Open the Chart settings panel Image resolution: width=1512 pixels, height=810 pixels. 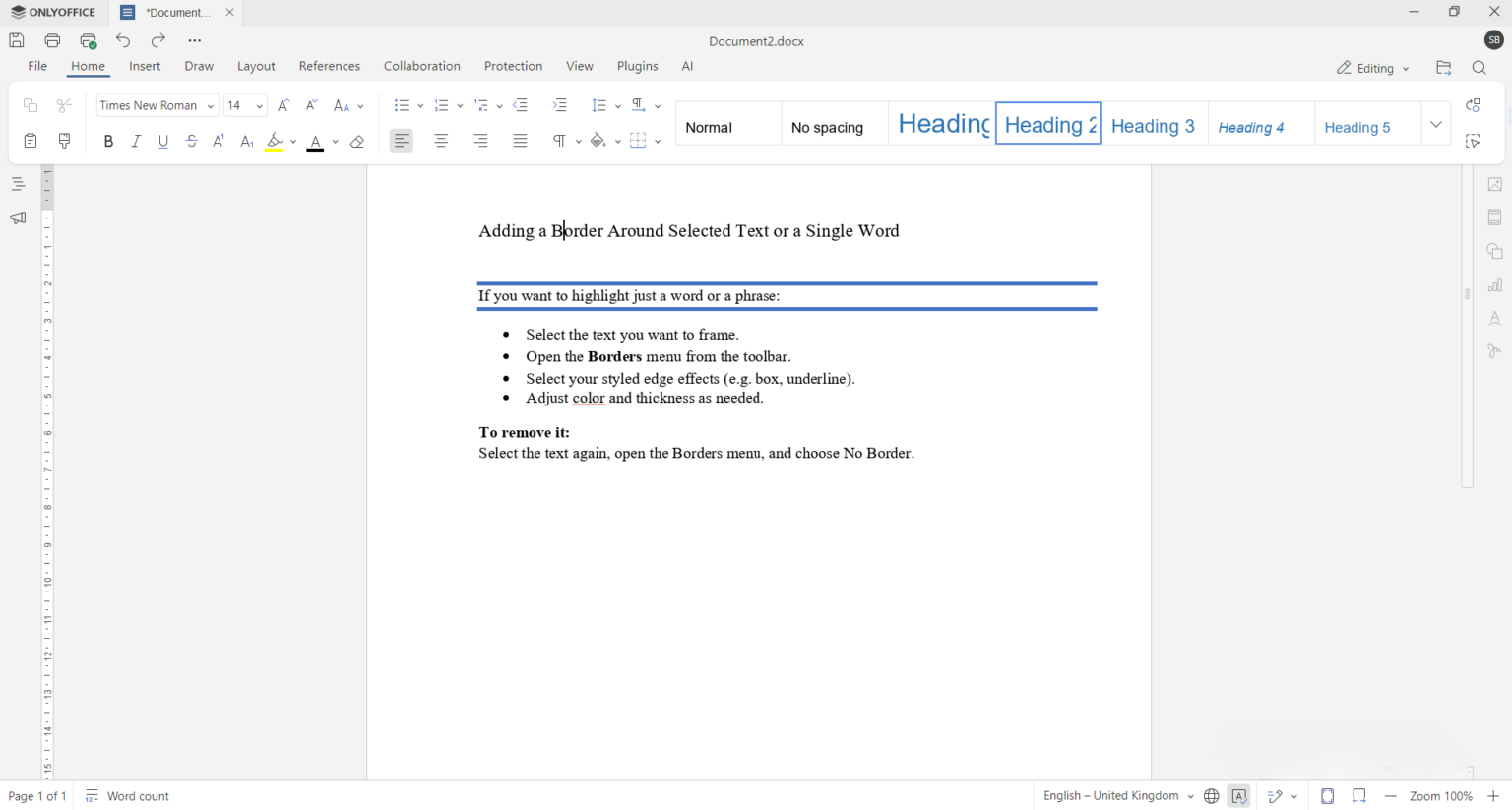[x=1494, y=284]
